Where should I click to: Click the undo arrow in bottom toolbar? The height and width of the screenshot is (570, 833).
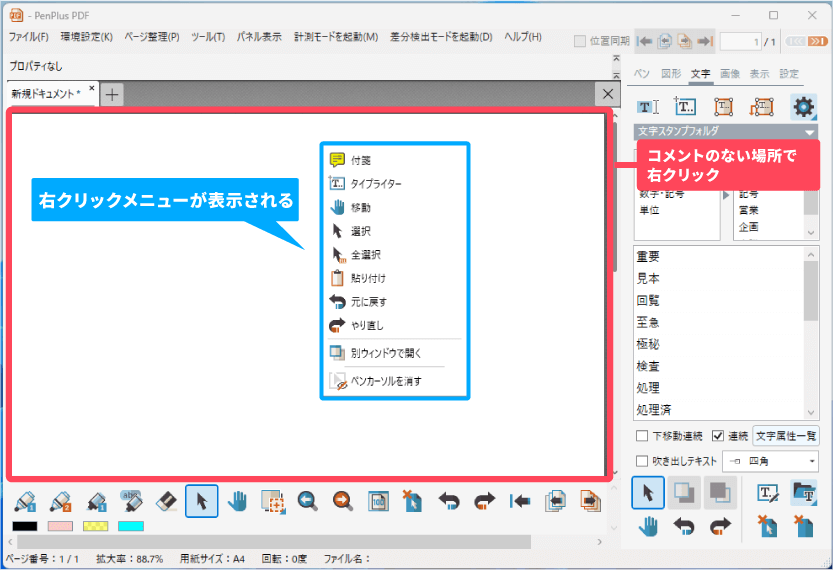pos(449,501)
